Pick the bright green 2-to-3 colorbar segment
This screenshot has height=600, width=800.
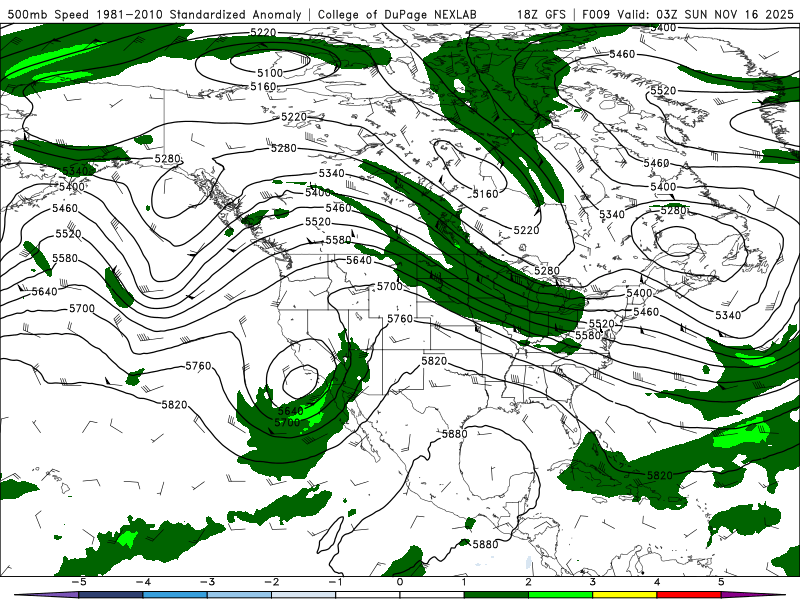[x=560, y=595]
